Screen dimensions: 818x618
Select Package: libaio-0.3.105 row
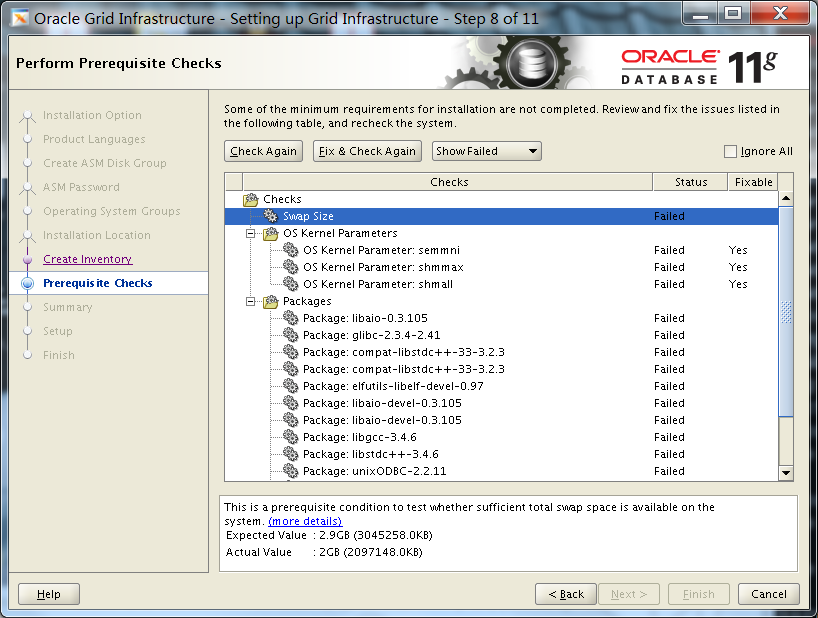(x=501, y=318)
